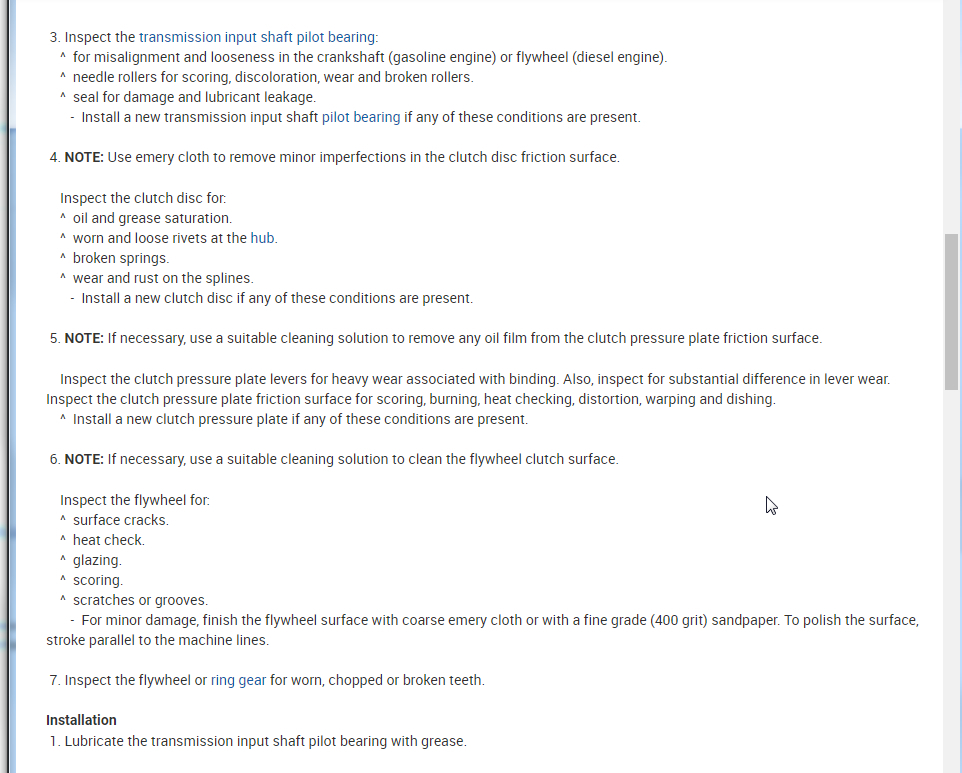The image size is (962, 773).
Task: Click the pilot bearing link in the install-new-bearing line
Action: 361,117
